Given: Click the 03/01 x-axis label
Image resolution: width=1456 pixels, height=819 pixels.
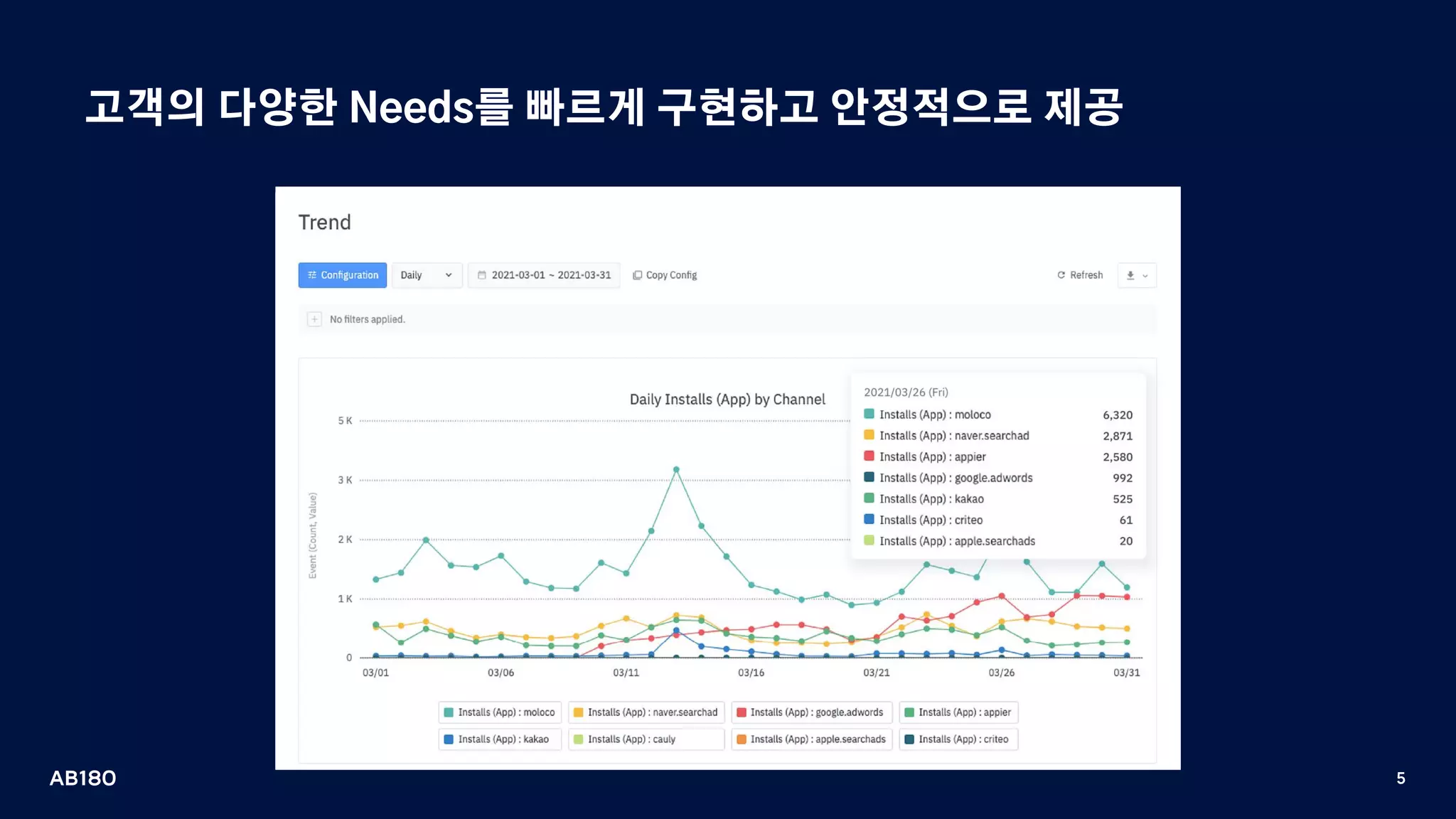Looking at the screenshot, I should (x=375, y=673).
